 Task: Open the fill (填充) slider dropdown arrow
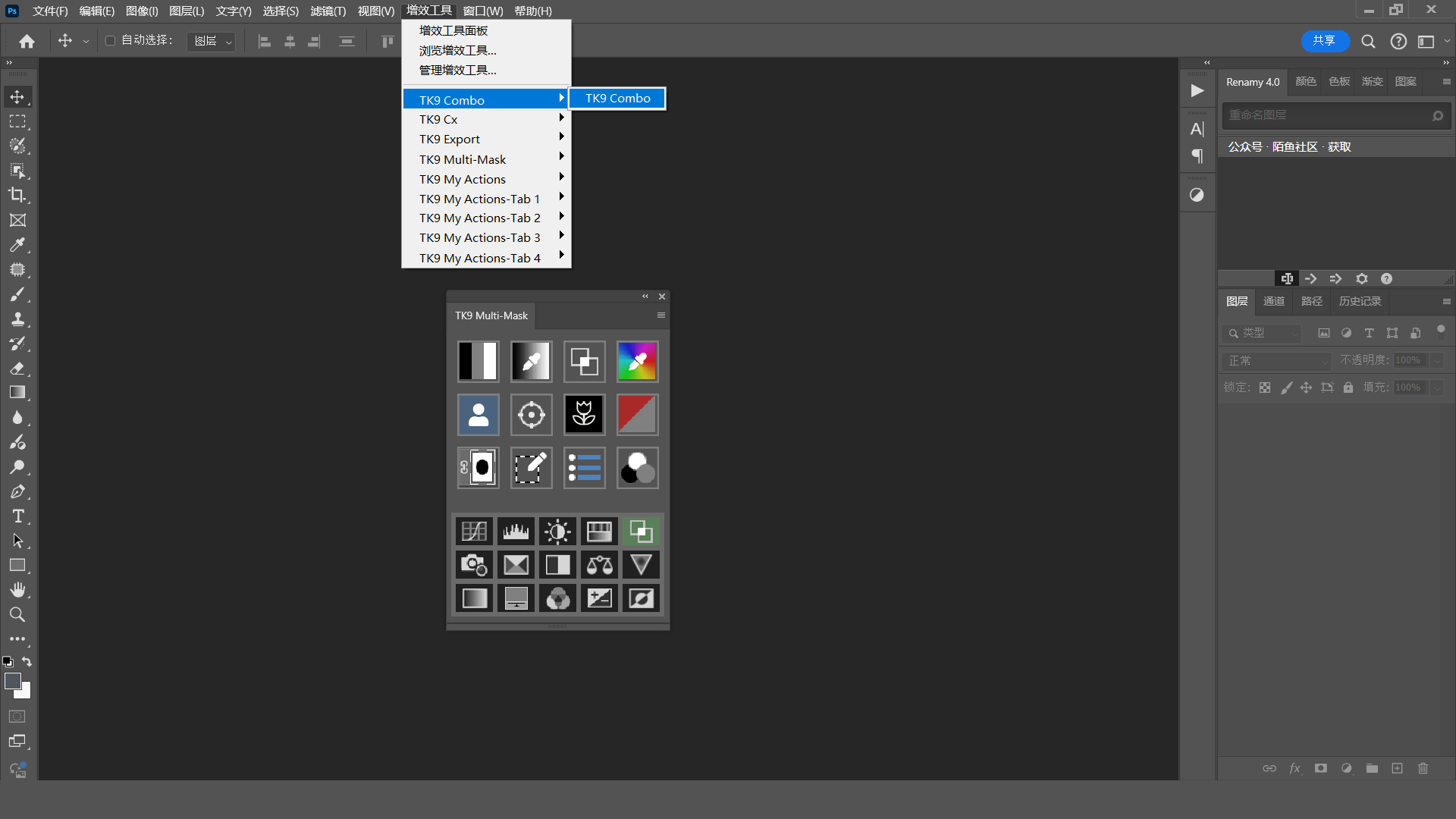1437,388
